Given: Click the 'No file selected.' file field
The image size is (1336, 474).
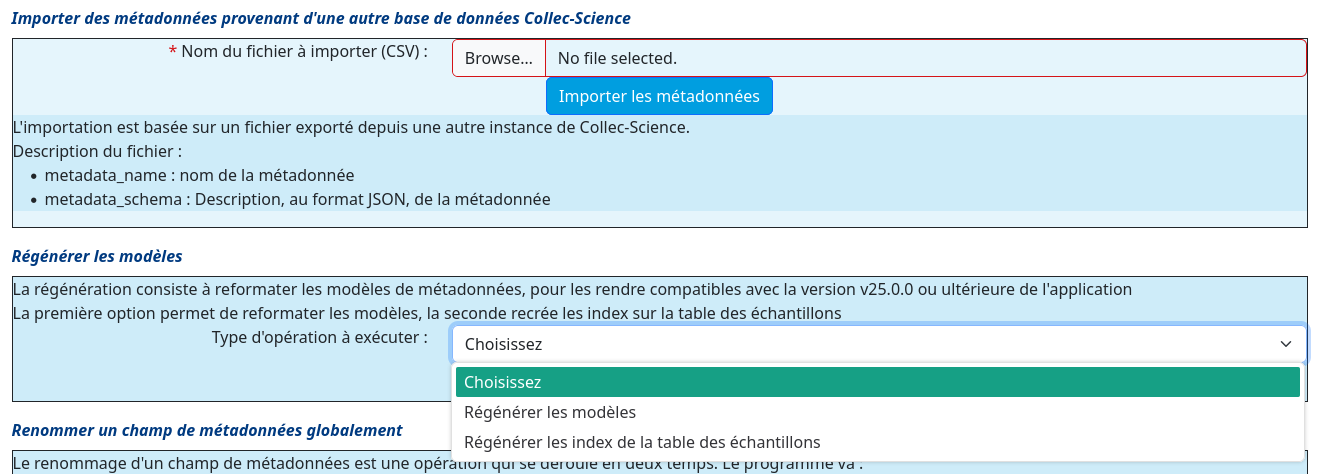Looking at the screenshot, I should [x=925, y=58].
